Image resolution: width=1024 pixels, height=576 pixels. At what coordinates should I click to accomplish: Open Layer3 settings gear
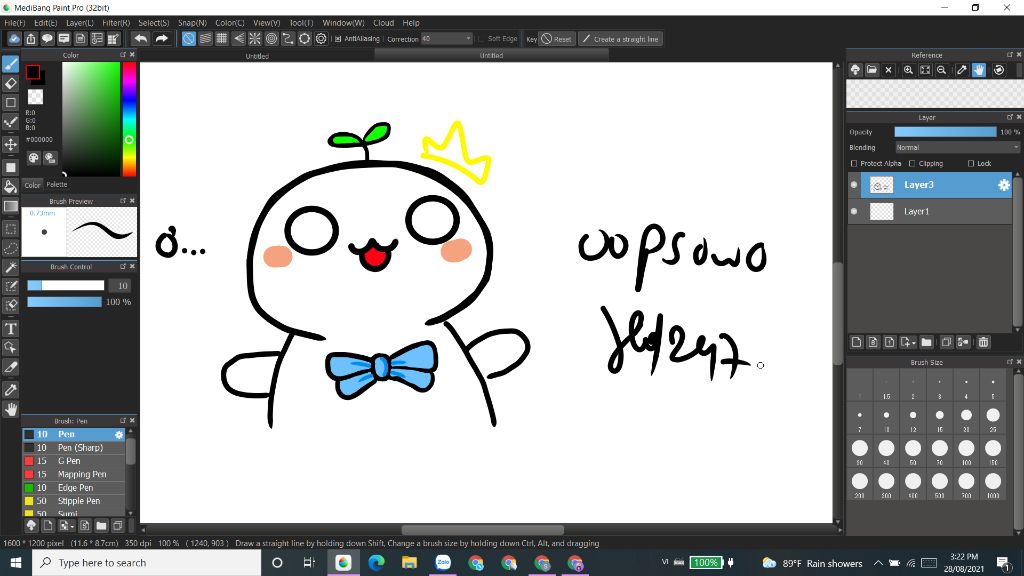tap(1004, 185)
